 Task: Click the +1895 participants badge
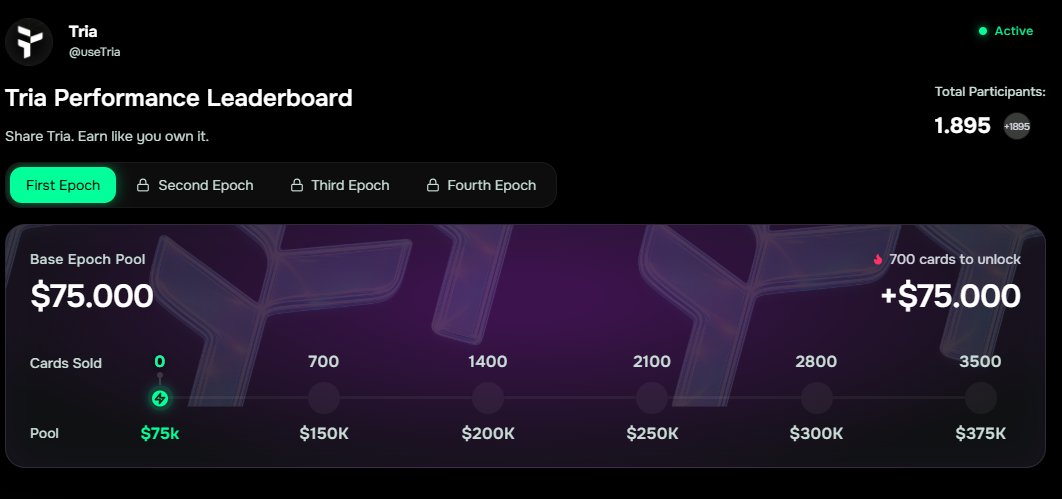click(x=1016, y=126)
